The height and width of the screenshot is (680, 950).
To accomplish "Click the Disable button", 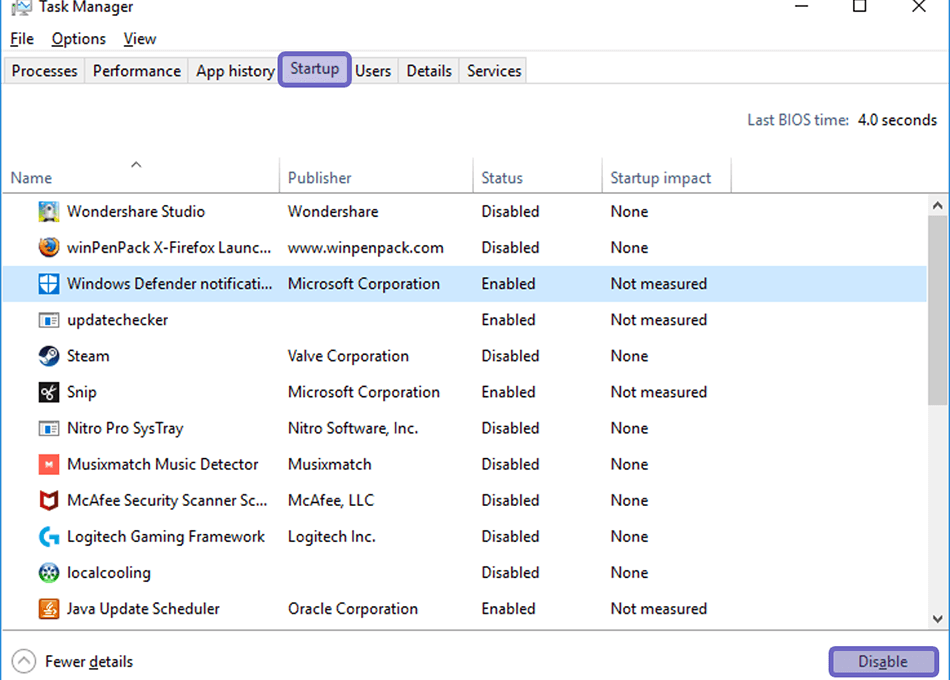I will click(883, 661).
